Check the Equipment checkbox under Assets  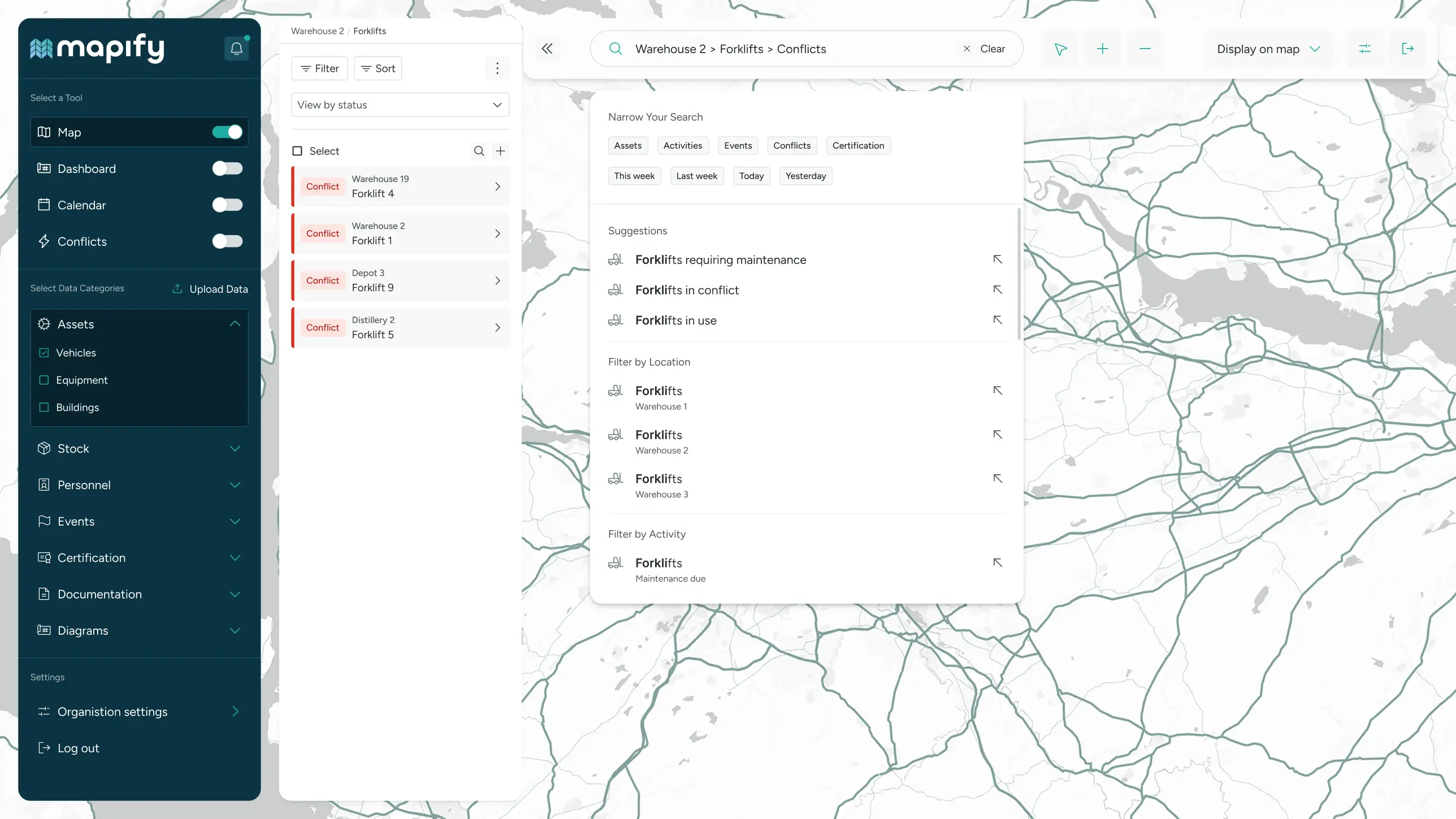pyautogui.click(x=44, y=380)
